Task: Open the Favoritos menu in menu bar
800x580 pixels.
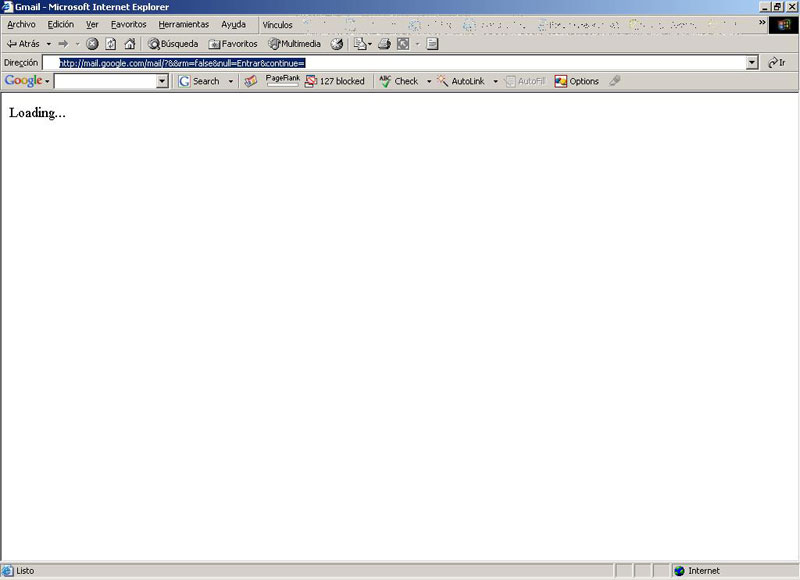Action: [x=128, y=24]
